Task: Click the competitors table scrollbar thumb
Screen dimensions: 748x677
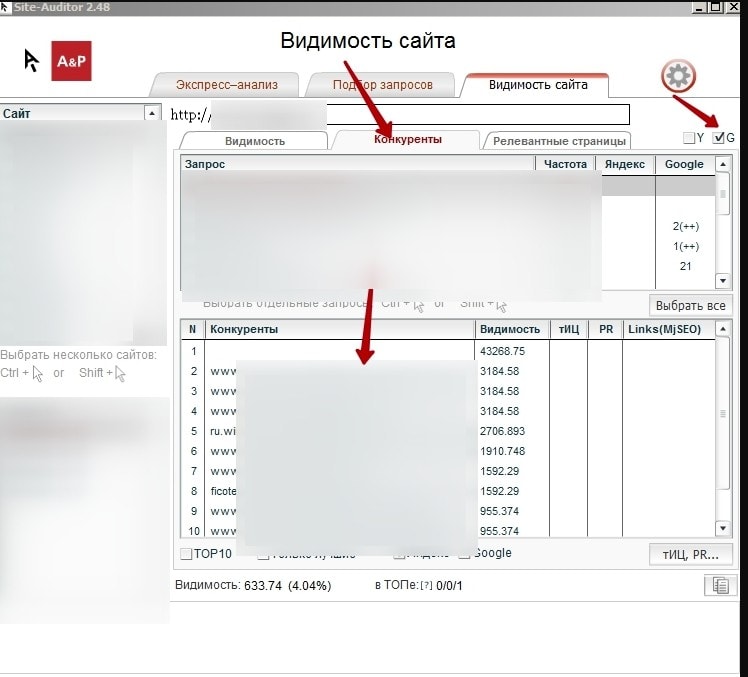Action: 723,413
